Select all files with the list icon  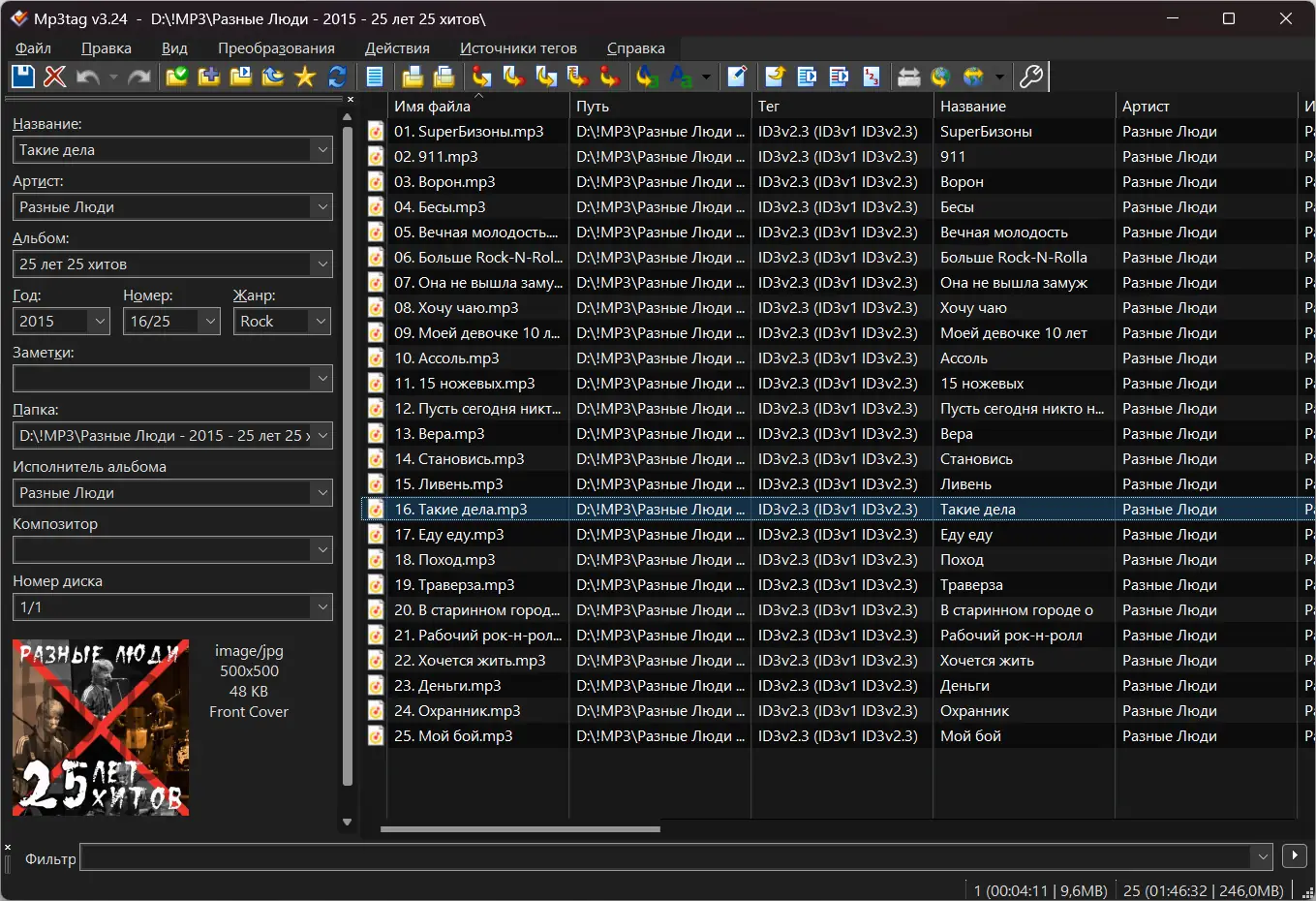pyautogui.click(x=375, y=77)
